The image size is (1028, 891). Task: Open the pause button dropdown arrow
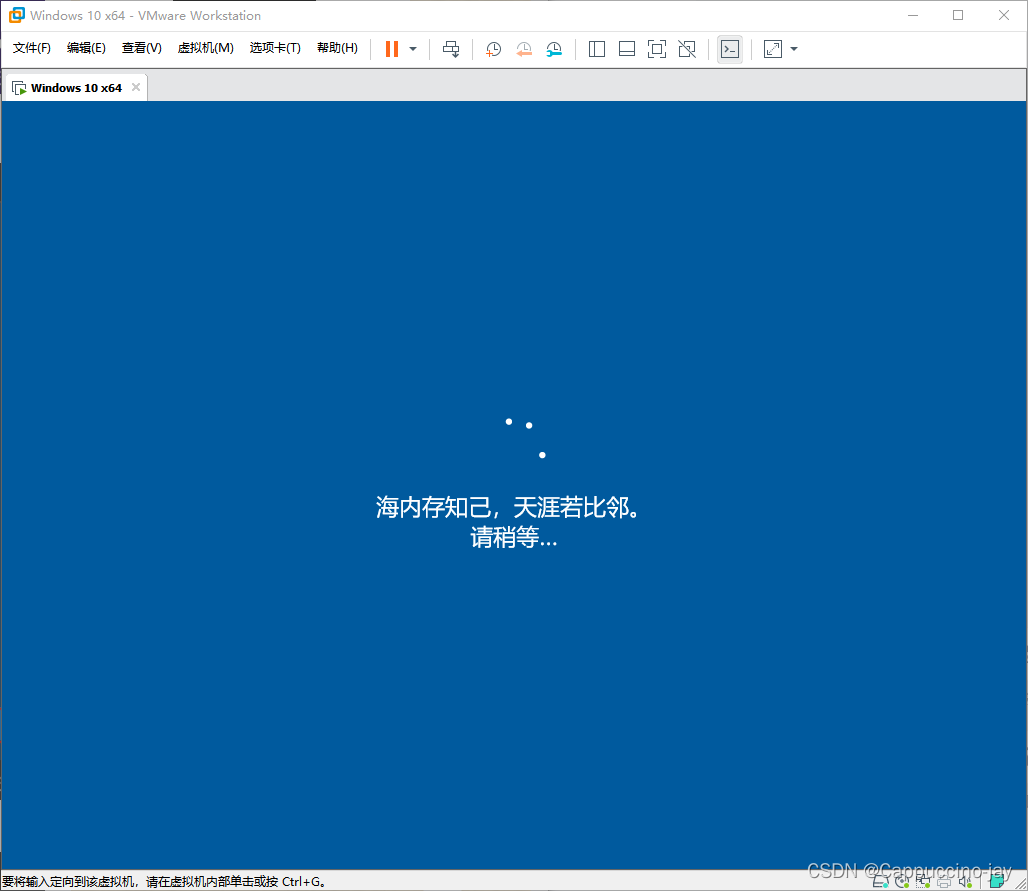[412, 48]
